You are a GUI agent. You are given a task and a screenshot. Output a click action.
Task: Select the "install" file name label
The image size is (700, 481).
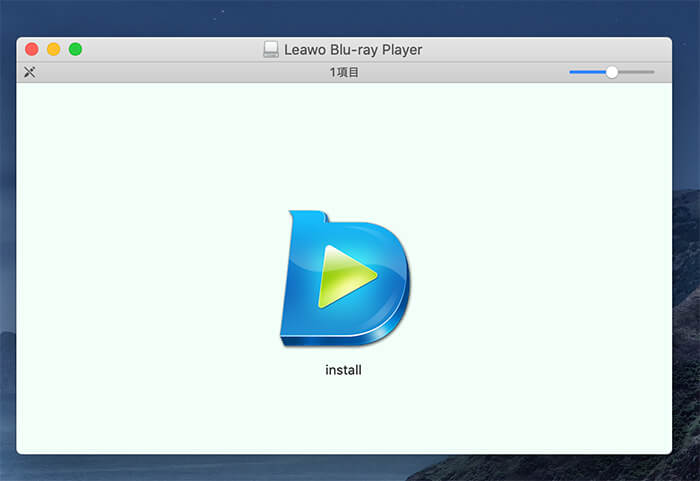(x=343, y=370)
